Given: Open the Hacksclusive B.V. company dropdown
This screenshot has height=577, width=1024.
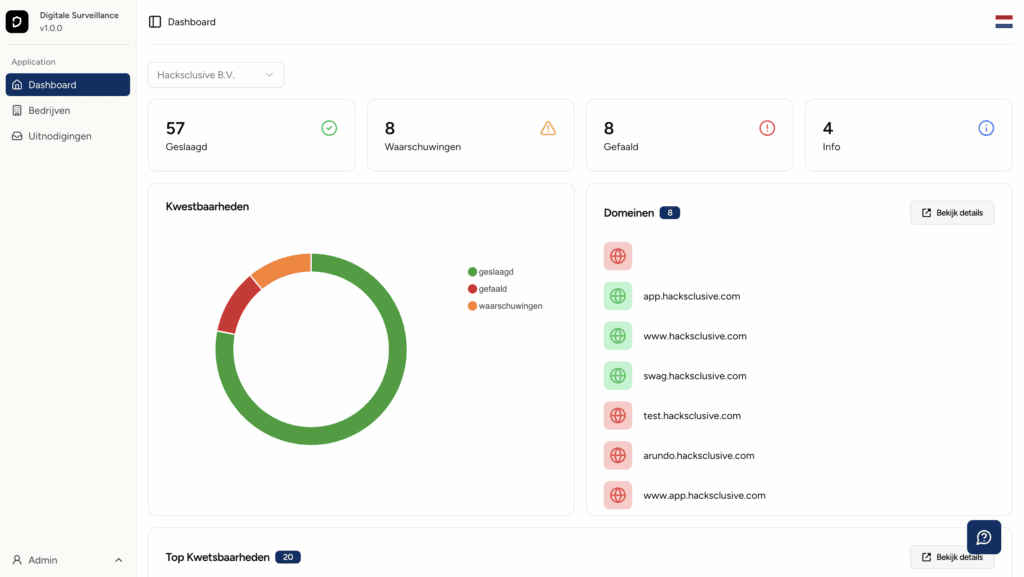Looking at the screenshot, I should pyautogui.click(x=216, y=75).
